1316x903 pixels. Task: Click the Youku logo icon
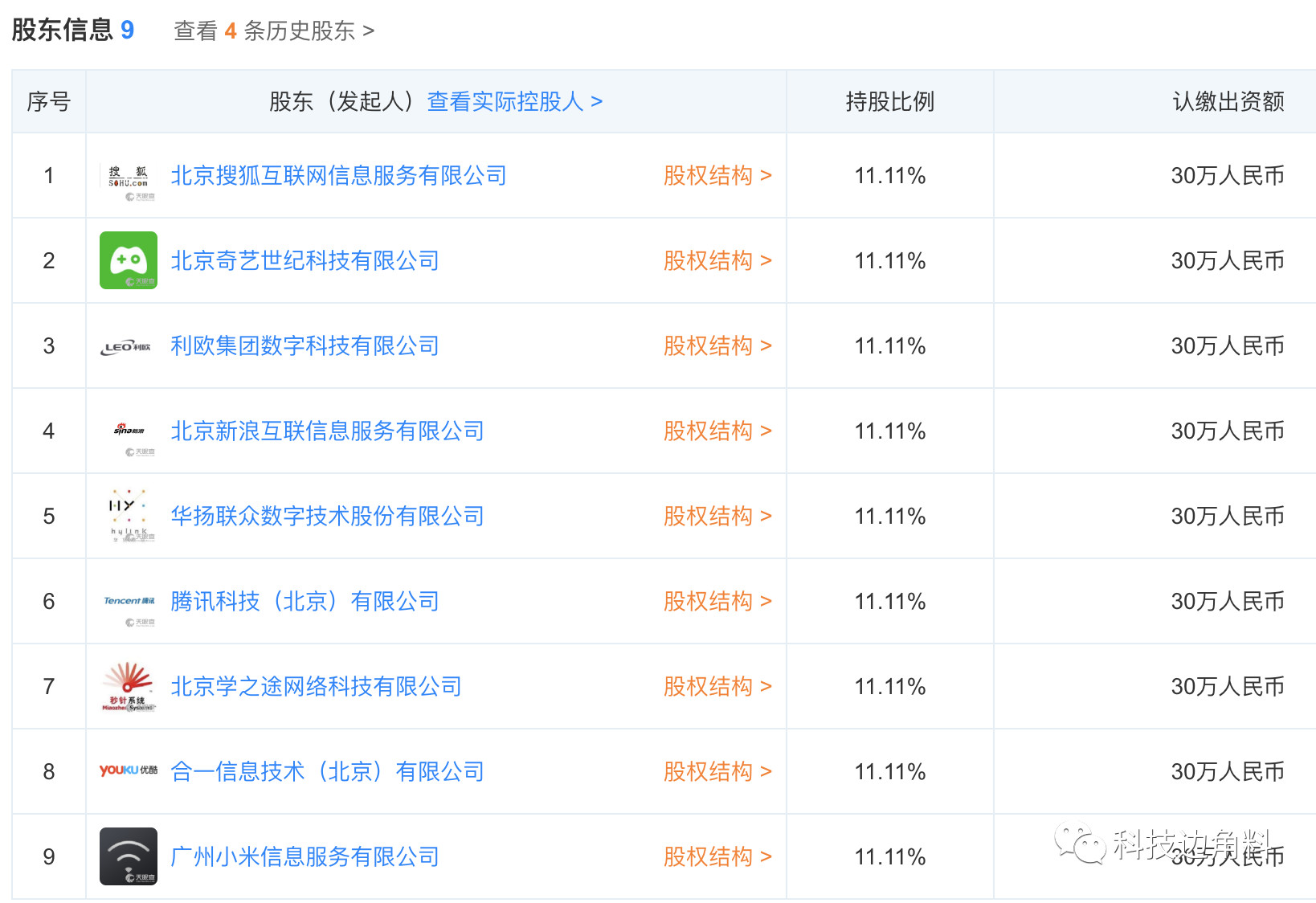[129, 770]
